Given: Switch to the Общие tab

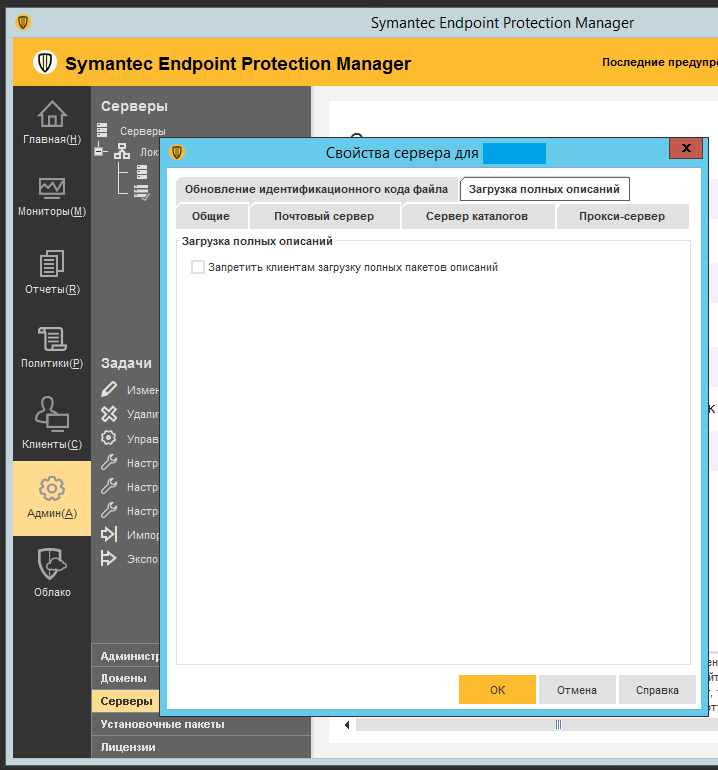Looking at the screenshot, I should pos(211,217).
